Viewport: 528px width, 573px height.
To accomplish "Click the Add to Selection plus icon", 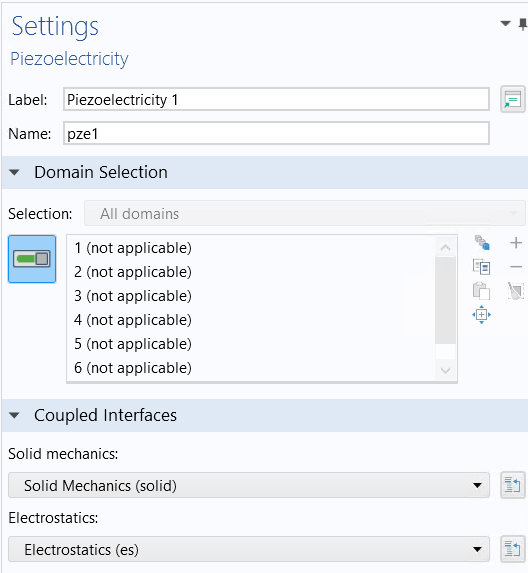I will [516, 243].
